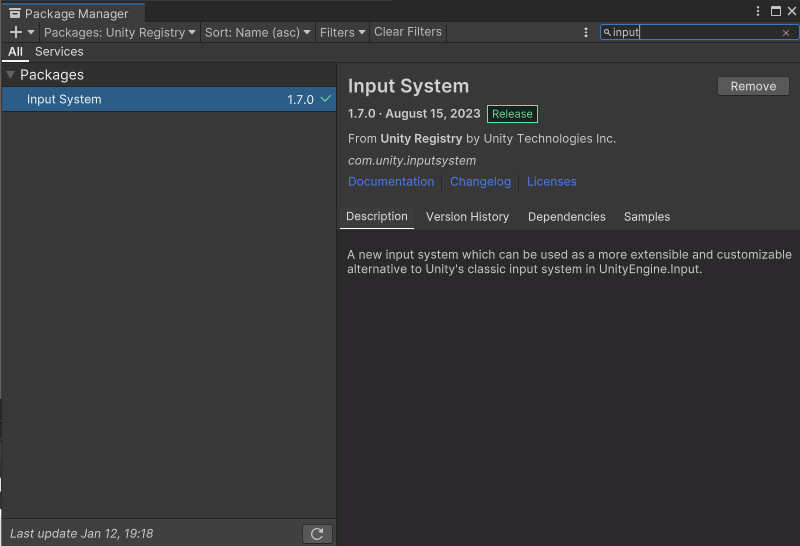This screenshot has height=546, width=800.
Task: Click the green Release tag
Action: pos(512,114)
